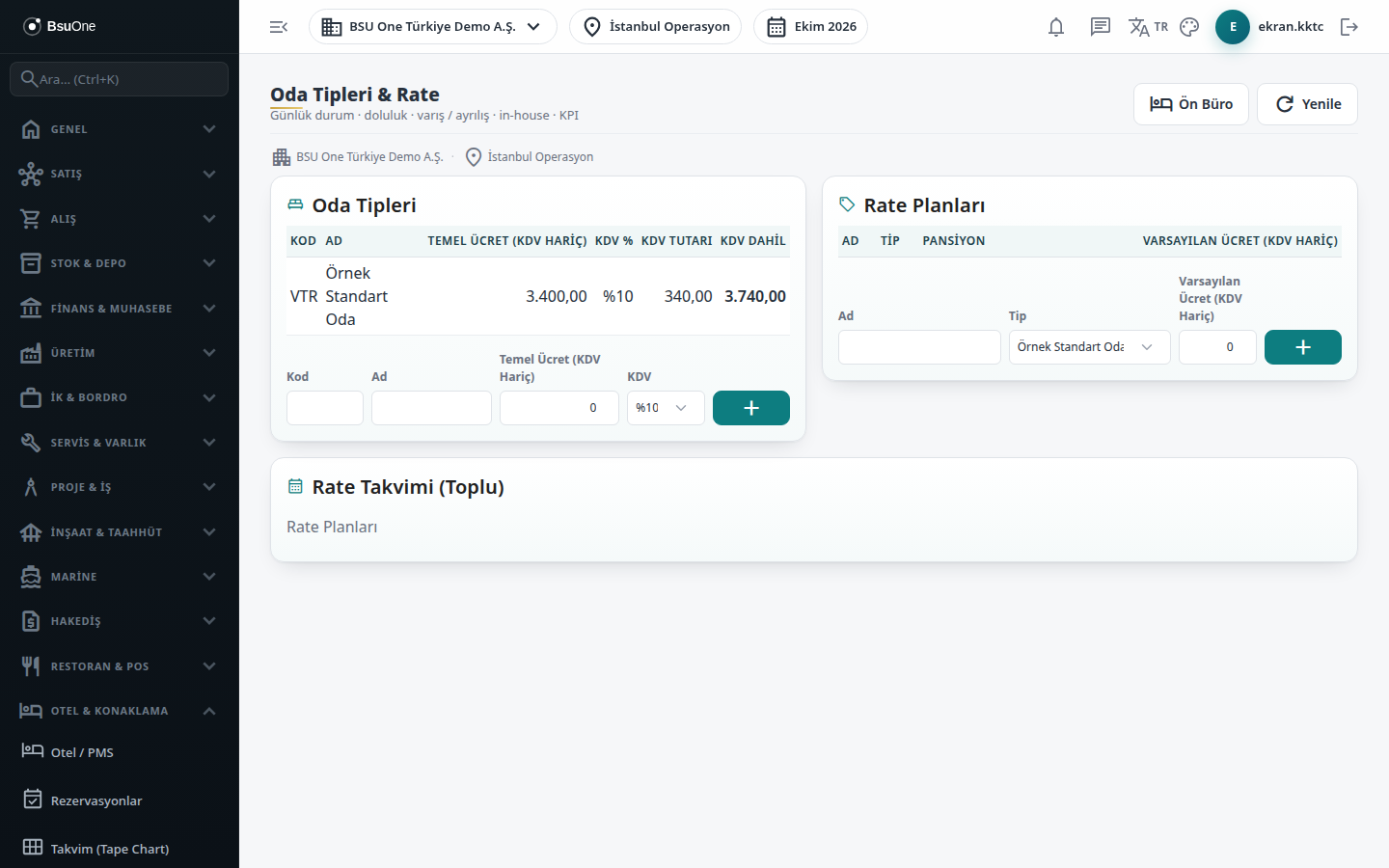Expand the MARİNE menu section
This screenshot has height=868, width=1389.
(120, 577)
